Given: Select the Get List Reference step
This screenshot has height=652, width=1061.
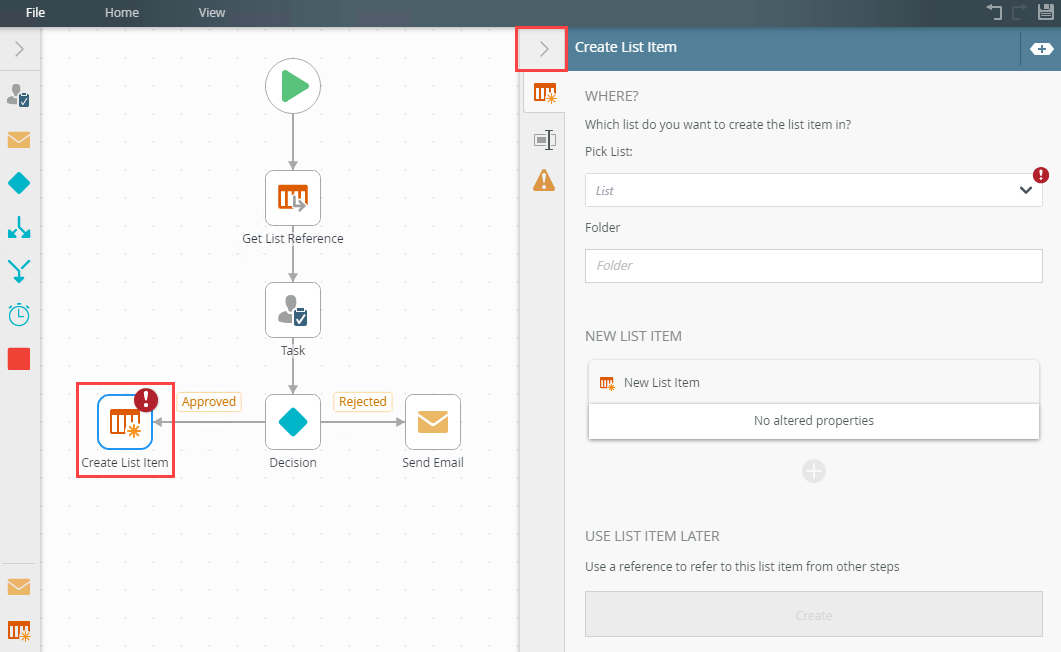Looking at the screenshot, I should (x=293, y=197).
